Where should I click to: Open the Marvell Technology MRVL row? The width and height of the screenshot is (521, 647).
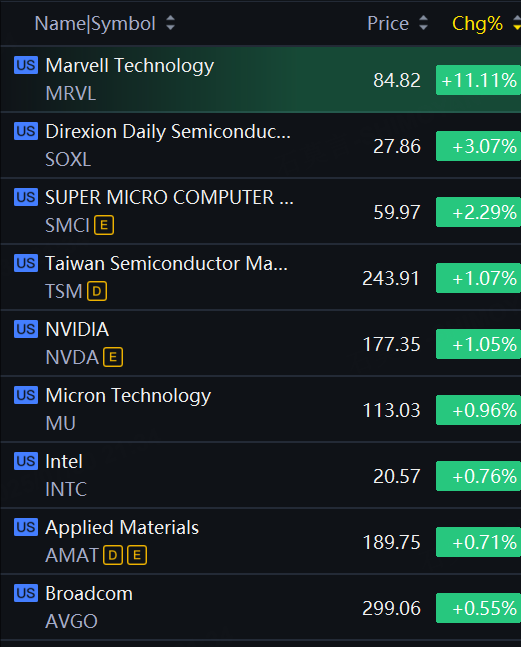coord(261,79)
